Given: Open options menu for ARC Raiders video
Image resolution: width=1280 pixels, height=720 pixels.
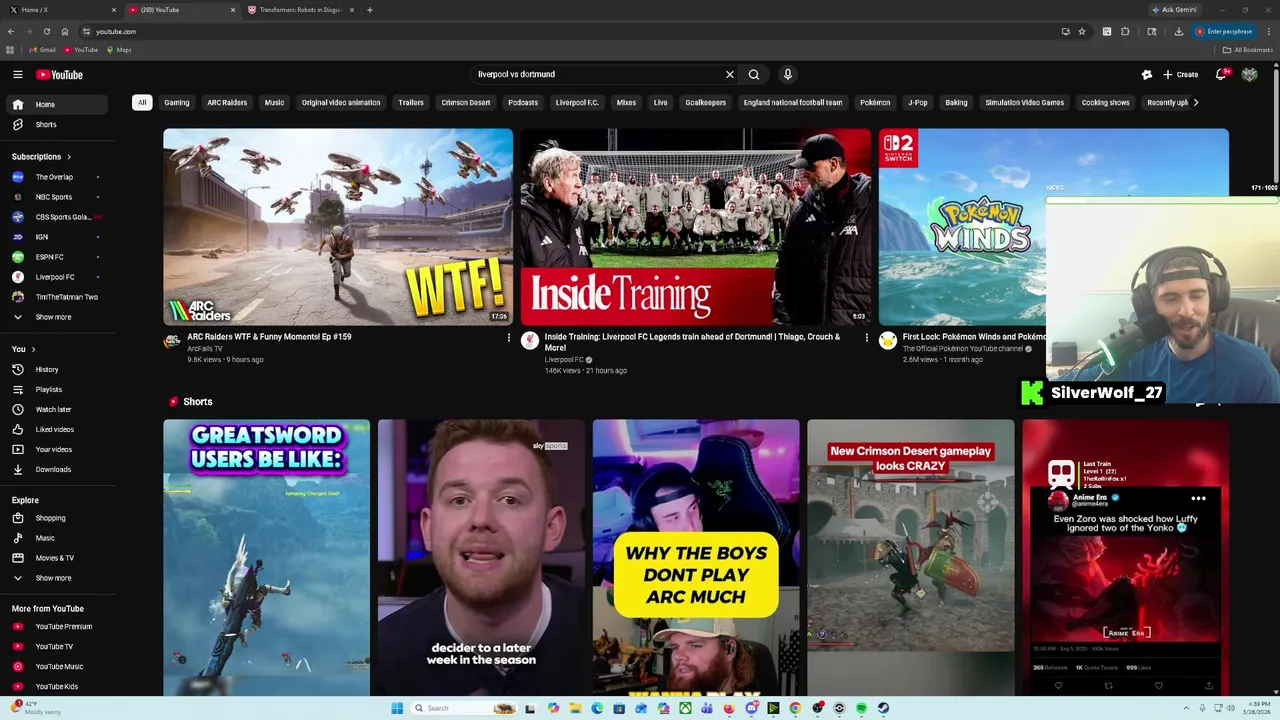Looking at the screenshot, I should coord(508,338).
